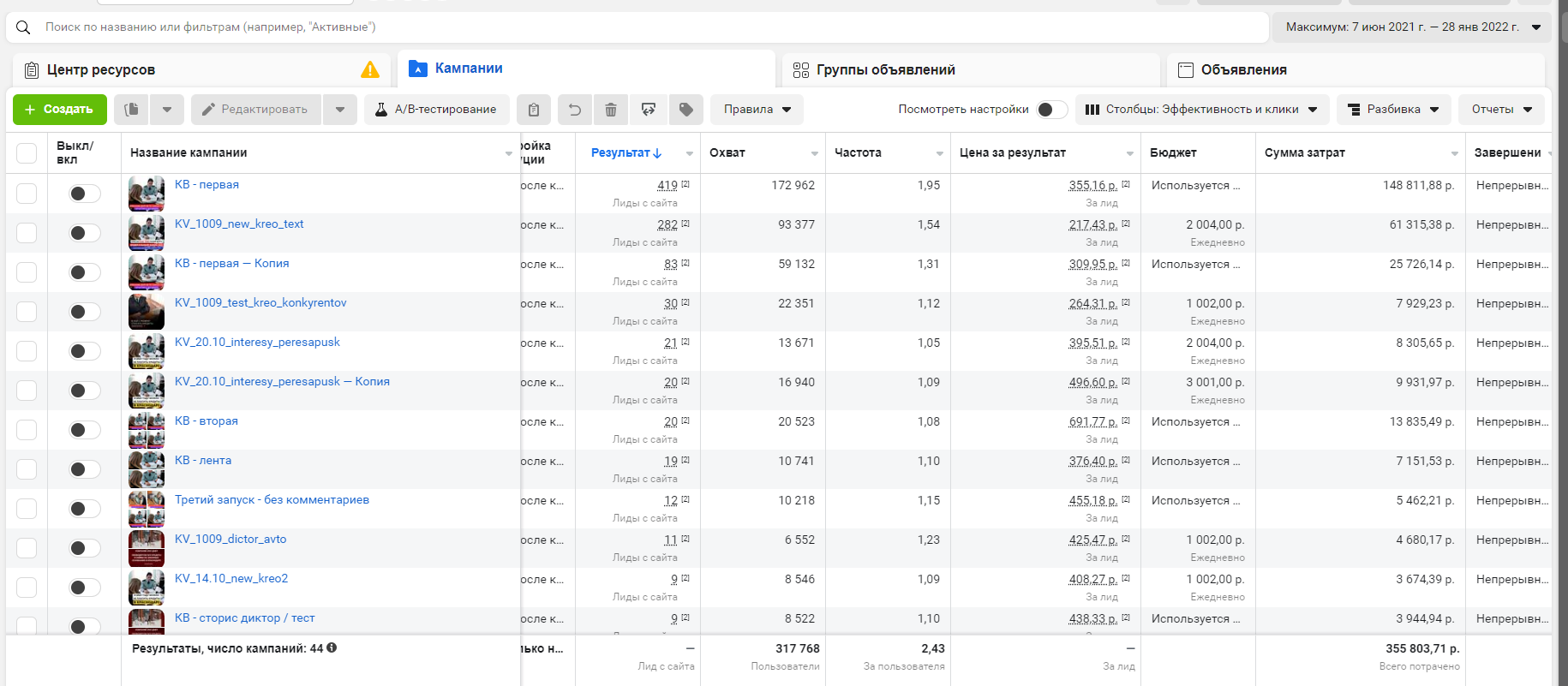
Task: Click footnote icon beside 691,77 р. price
Action: [x=1126, y=421]
